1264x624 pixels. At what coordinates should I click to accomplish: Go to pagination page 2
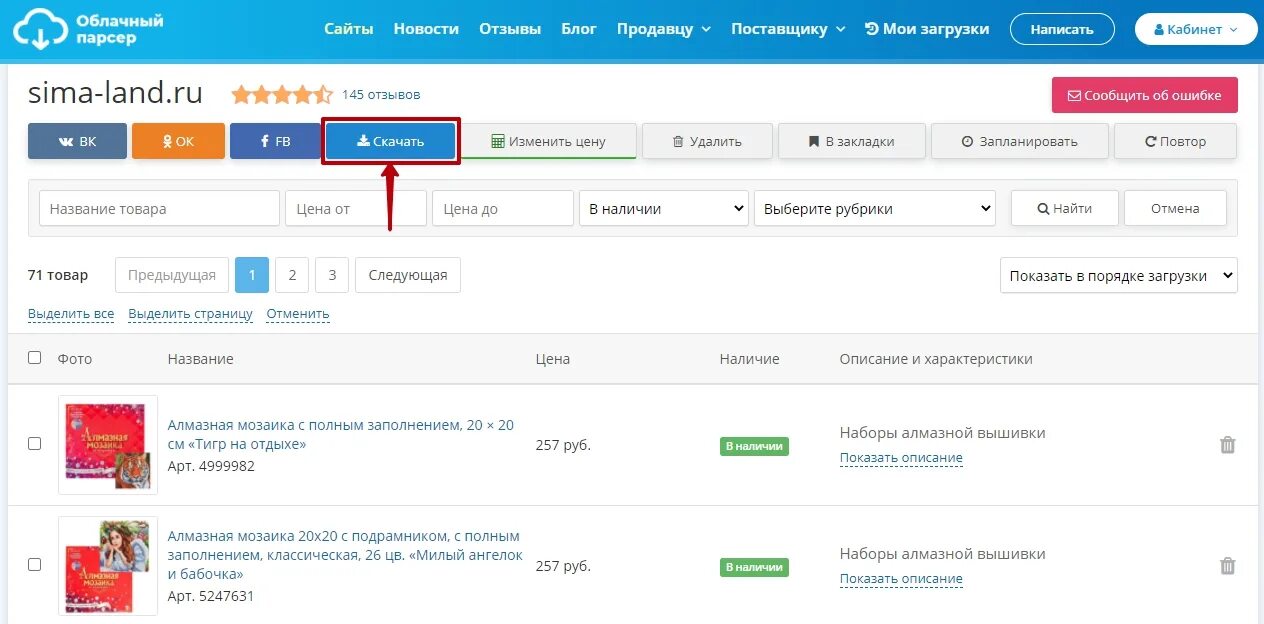click(x=292, y=275)
